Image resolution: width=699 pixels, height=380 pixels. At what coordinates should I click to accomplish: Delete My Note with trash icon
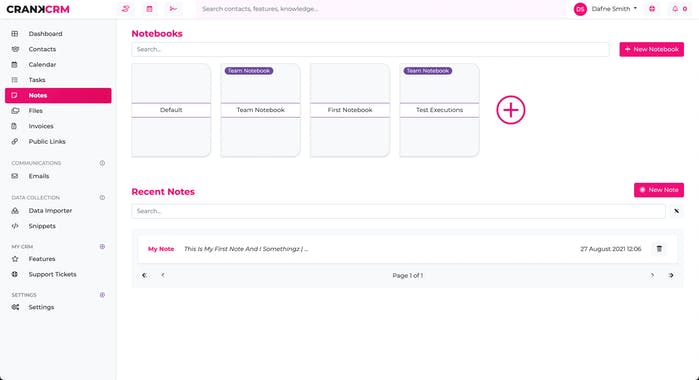click(x=659, y=249)
